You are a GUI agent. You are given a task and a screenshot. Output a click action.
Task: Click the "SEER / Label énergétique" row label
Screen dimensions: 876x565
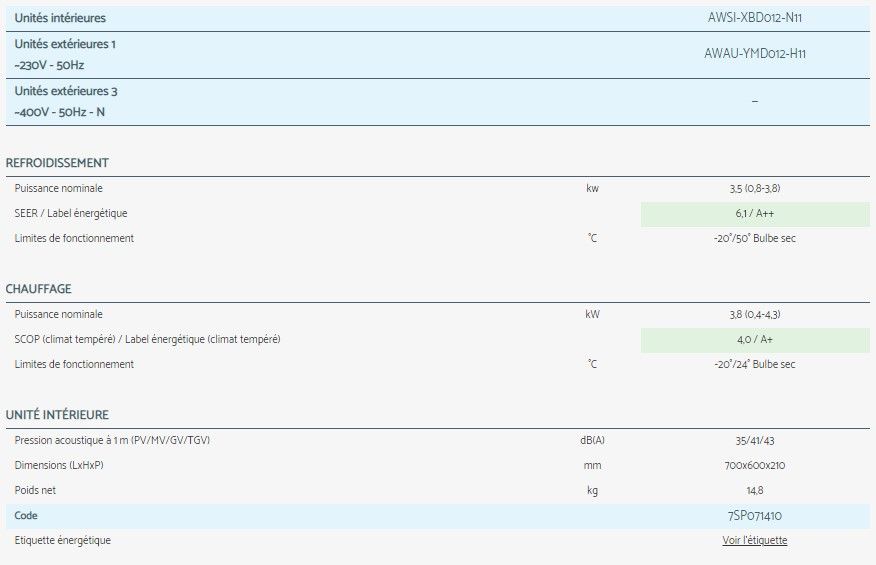tap(71, 213)
